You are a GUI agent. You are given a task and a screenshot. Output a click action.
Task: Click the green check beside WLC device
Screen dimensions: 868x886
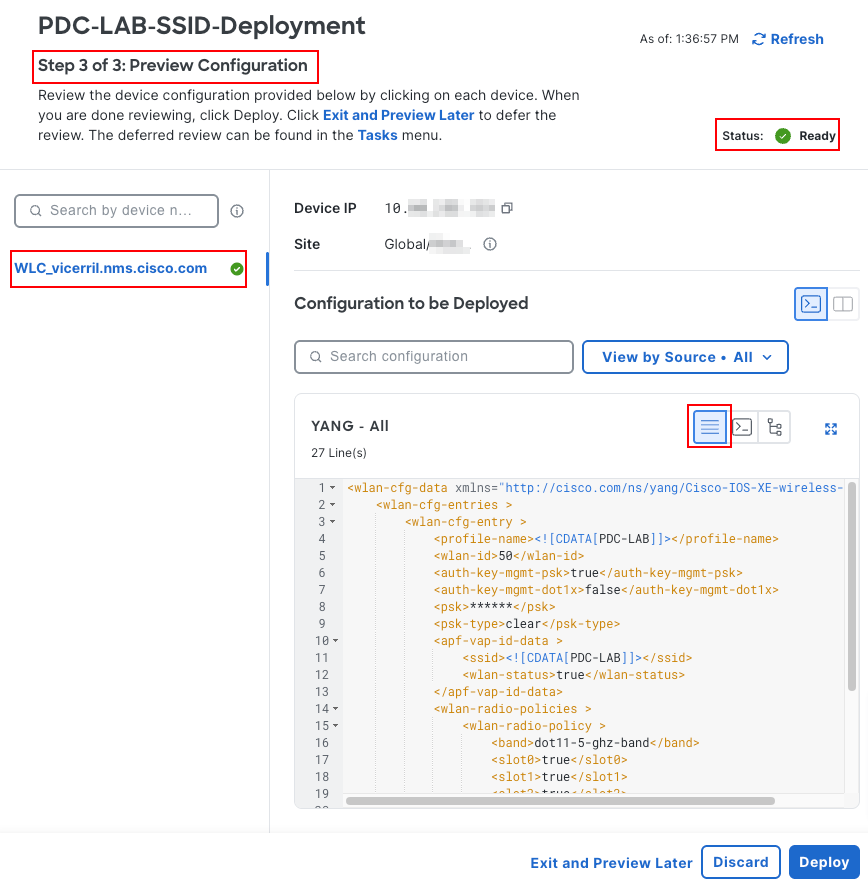pos(237,269)
